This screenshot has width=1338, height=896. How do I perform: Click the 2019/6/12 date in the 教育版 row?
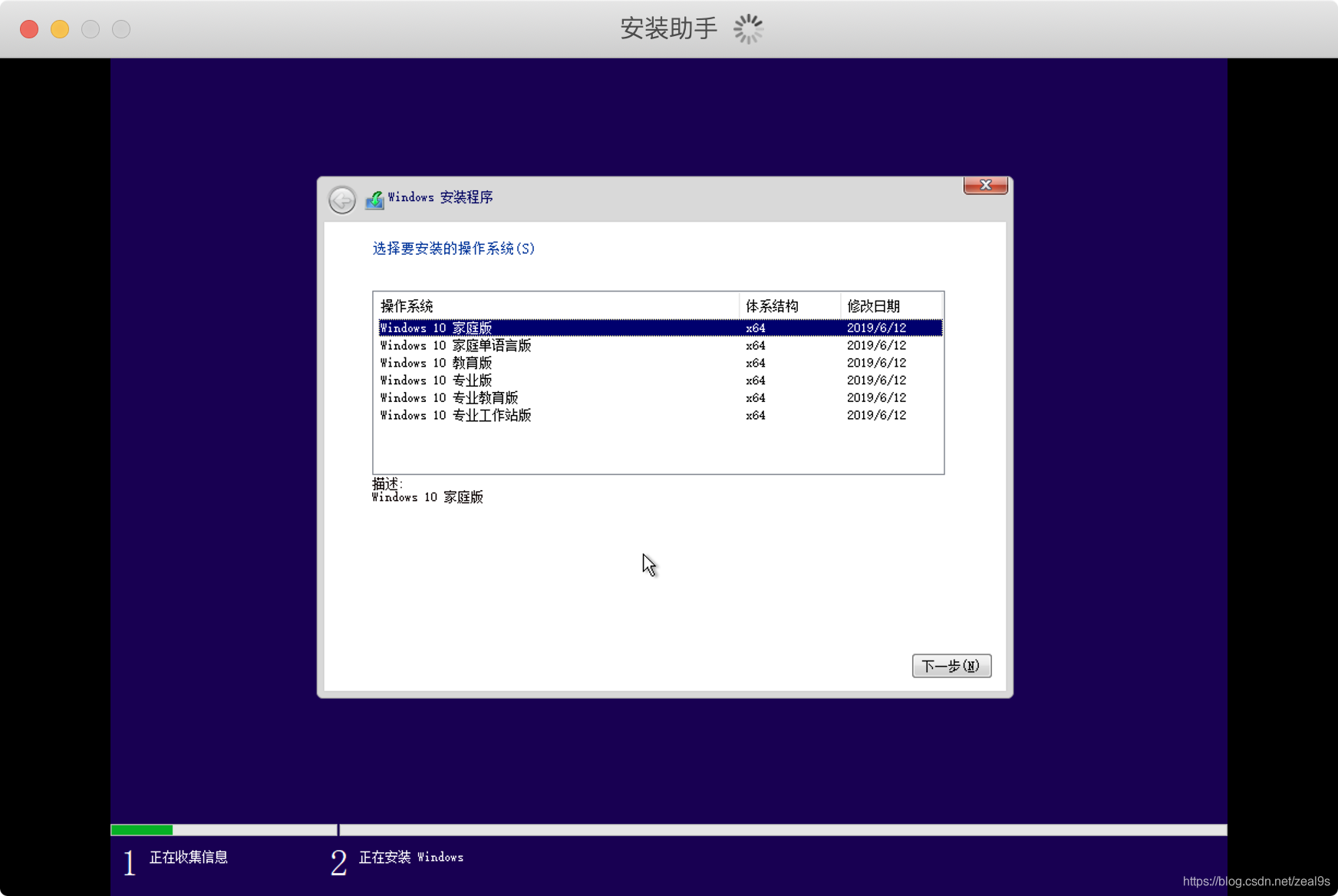876,363
